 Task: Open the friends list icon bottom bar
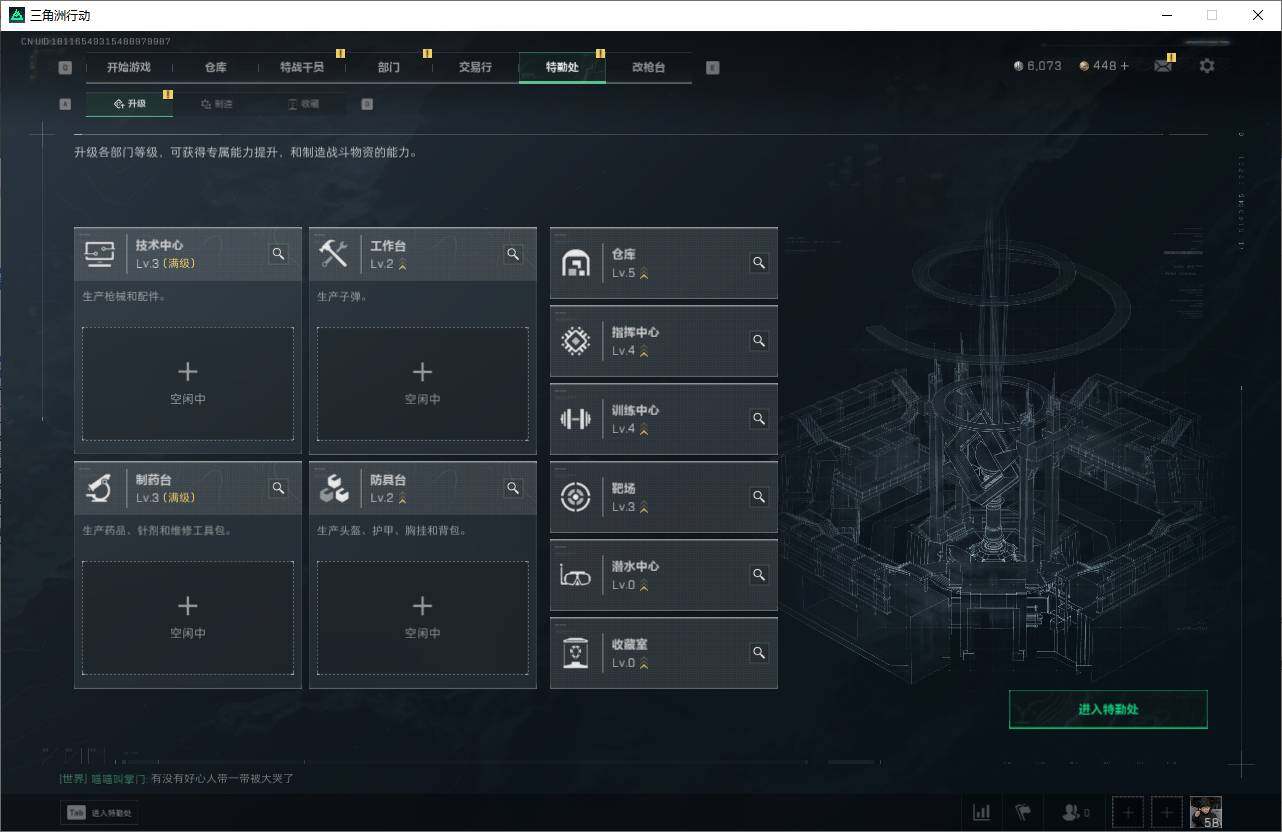[1070, 812]
